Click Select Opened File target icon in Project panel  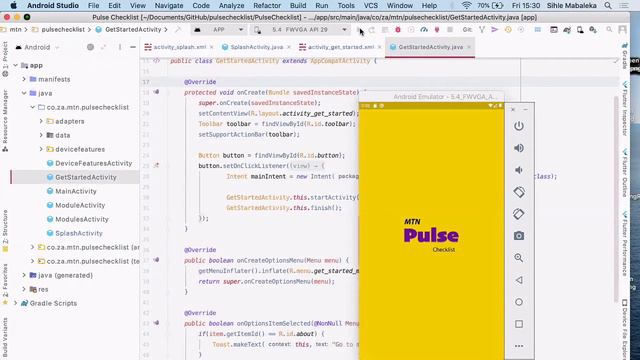pos(91,47)
